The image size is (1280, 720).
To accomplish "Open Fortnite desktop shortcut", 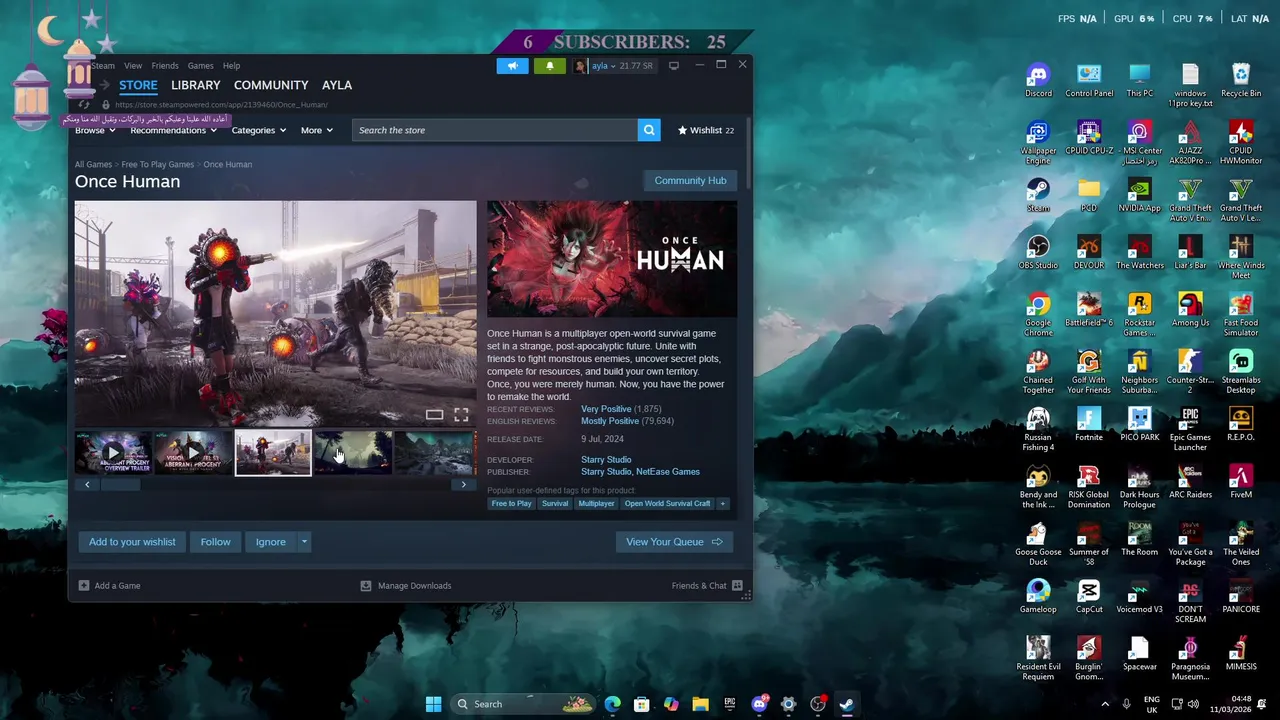I will point(1089,425).
